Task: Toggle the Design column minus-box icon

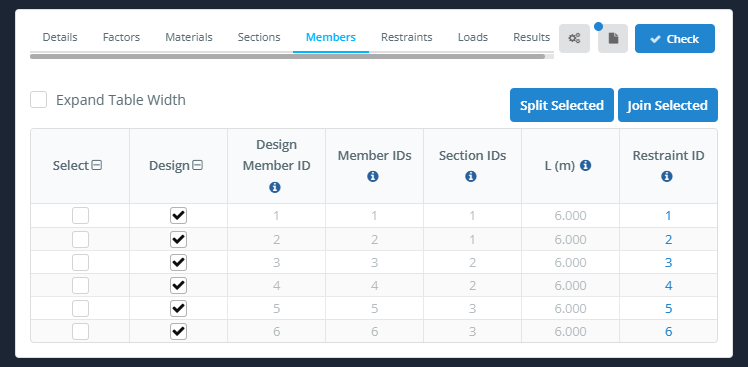Action: point(197,166)
